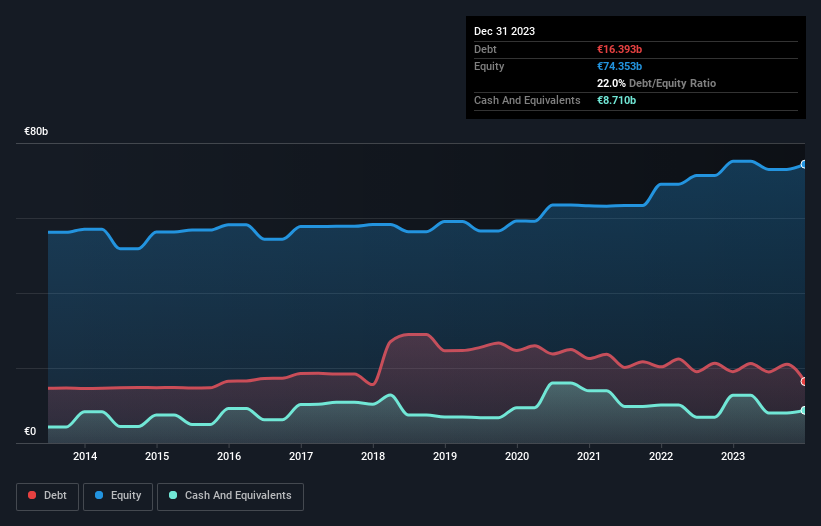Click the Equity label in tooltip
Screen dimensions: 821x526
click(489, 66)
